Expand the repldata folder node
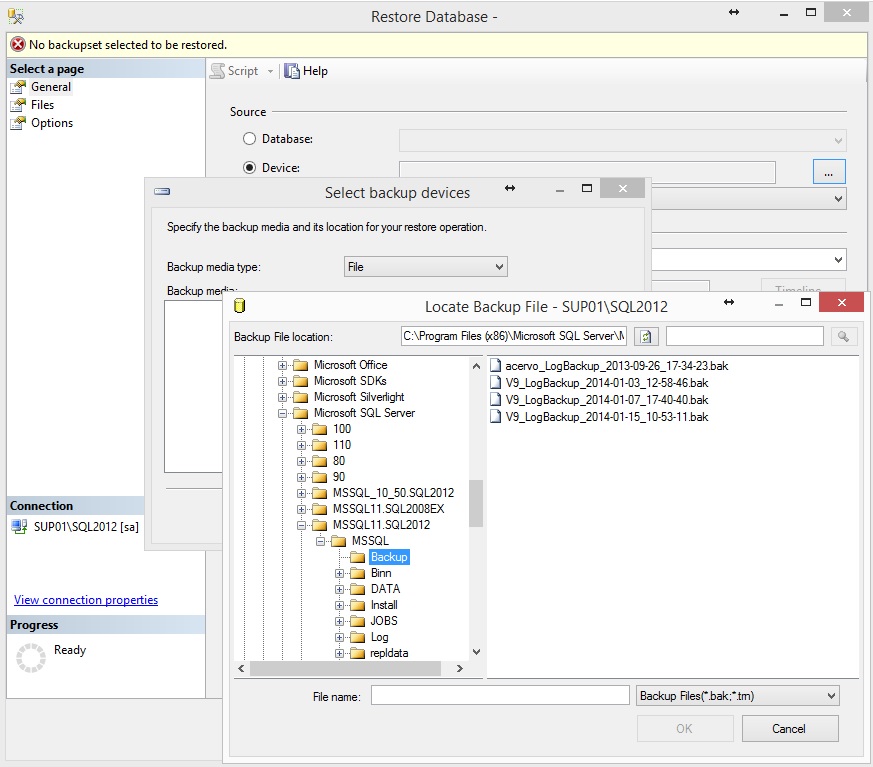873x767 pixels. (339, 653)
